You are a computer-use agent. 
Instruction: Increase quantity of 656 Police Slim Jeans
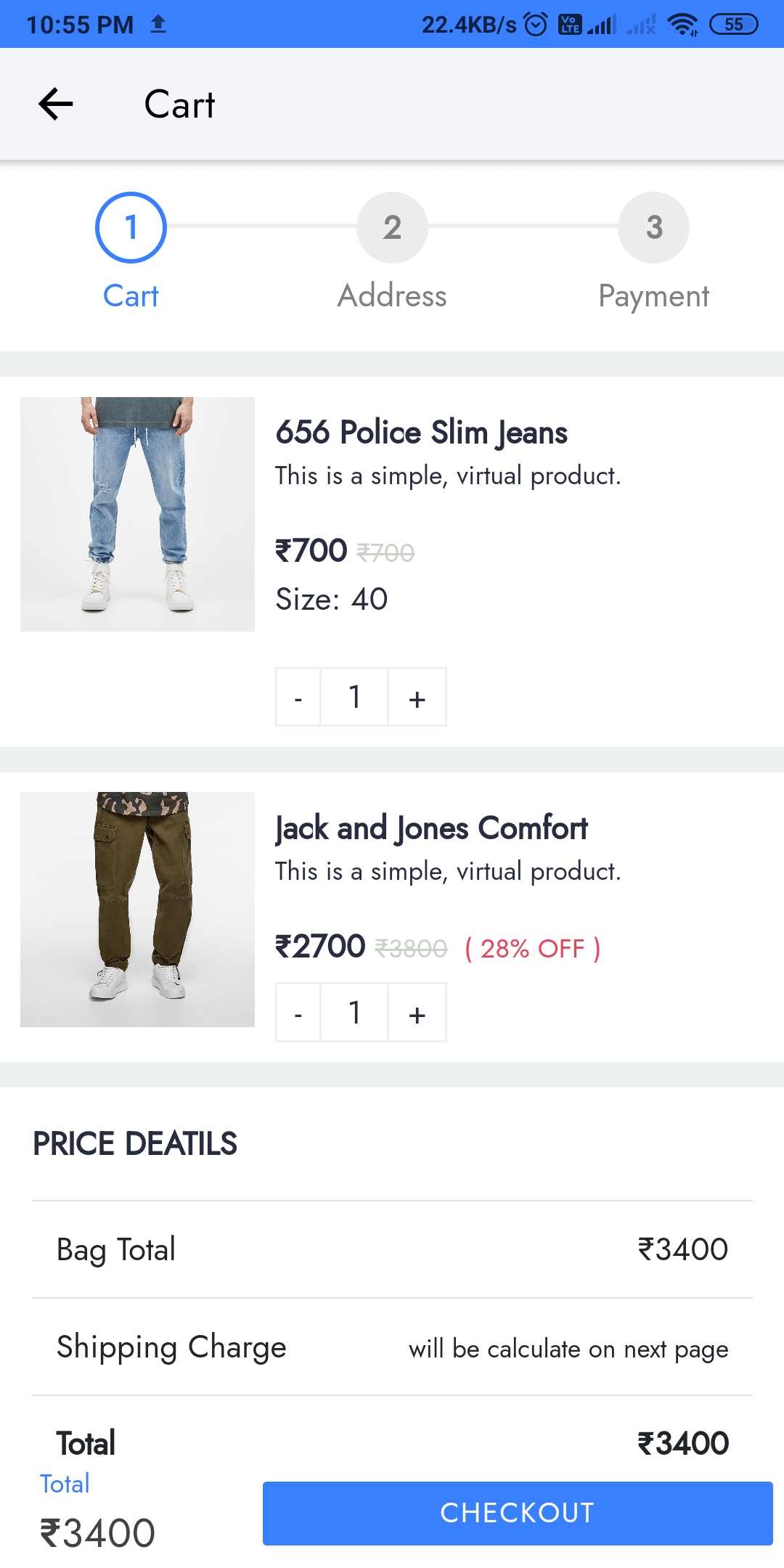[417, 698]
